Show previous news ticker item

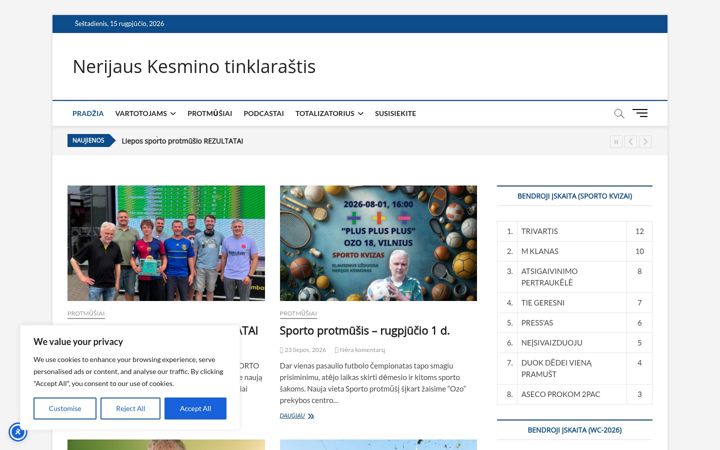631,141
